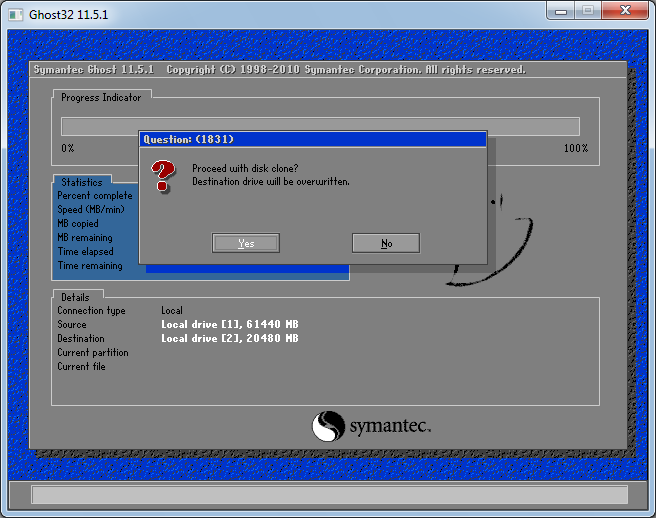Image resolution: width=656 pixels, height=518 pixels.
Task: Click the 'Source' detail label
Action: 72,325
